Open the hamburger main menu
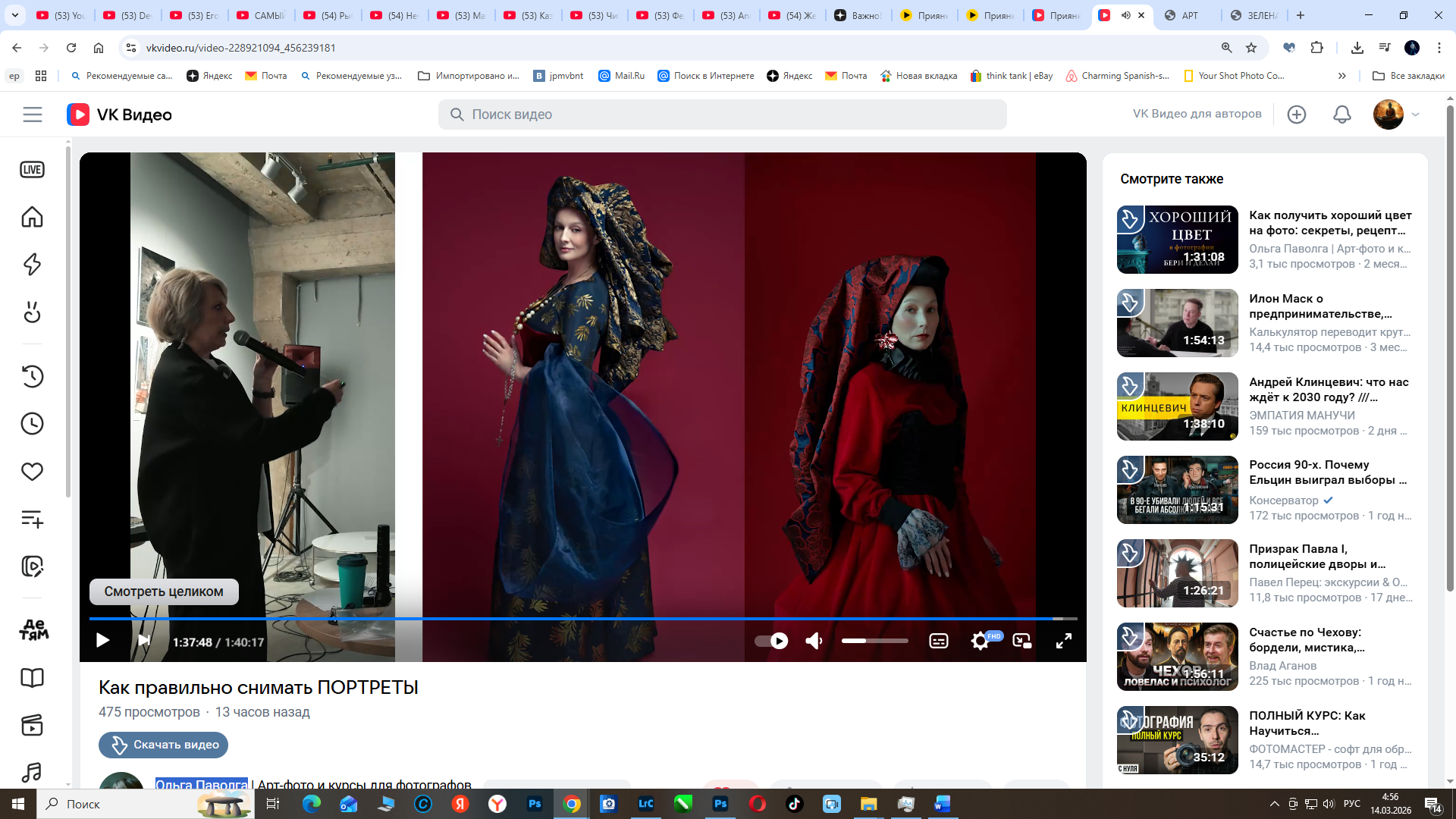The height and width of the screenshot is (819, 1456). [x=32, y=115]
